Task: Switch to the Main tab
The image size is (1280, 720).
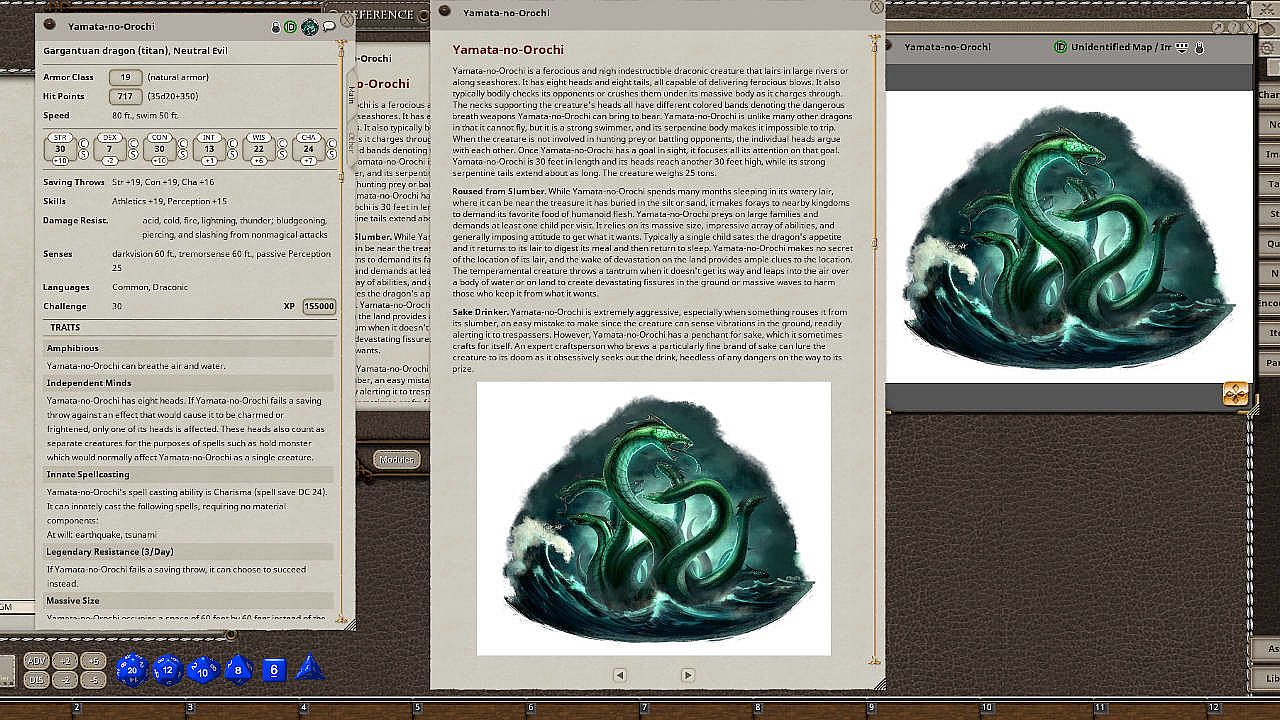Action: point(351,93)
